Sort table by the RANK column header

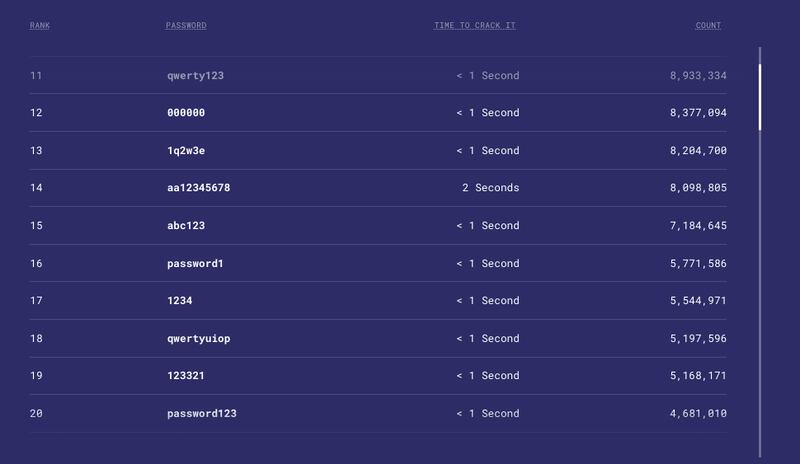[x=40, y=26]
